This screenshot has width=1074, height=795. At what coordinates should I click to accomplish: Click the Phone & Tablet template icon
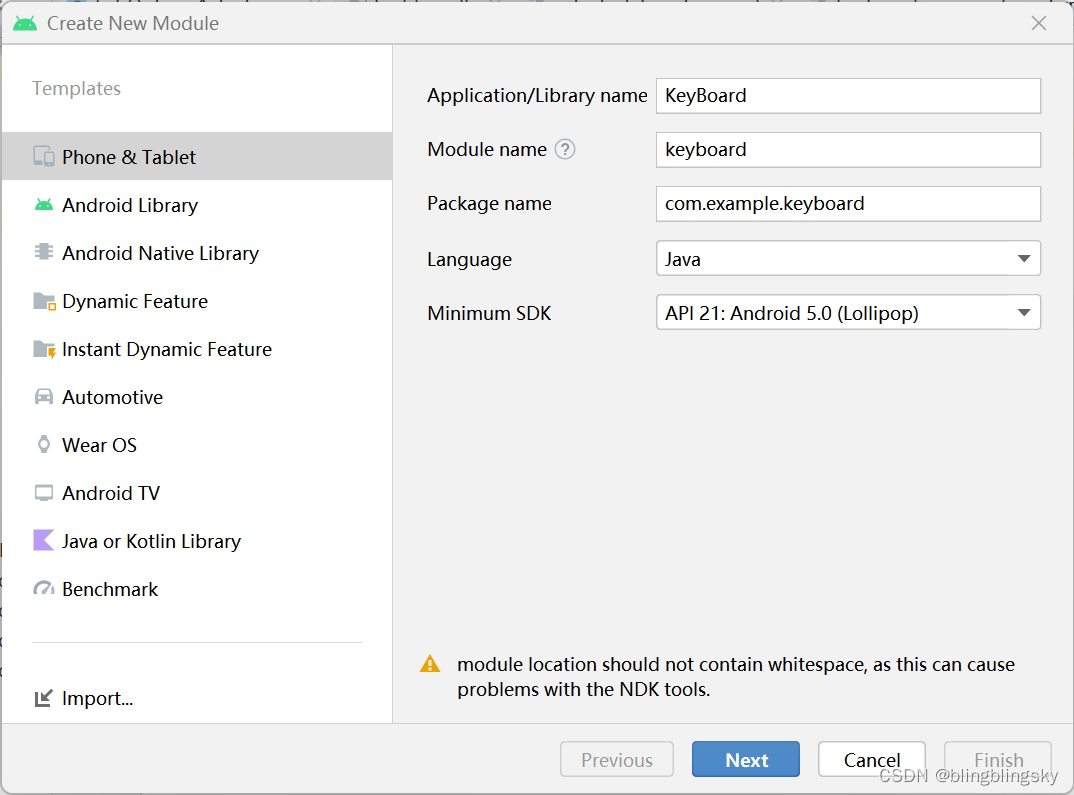click(x=44, y=156)
